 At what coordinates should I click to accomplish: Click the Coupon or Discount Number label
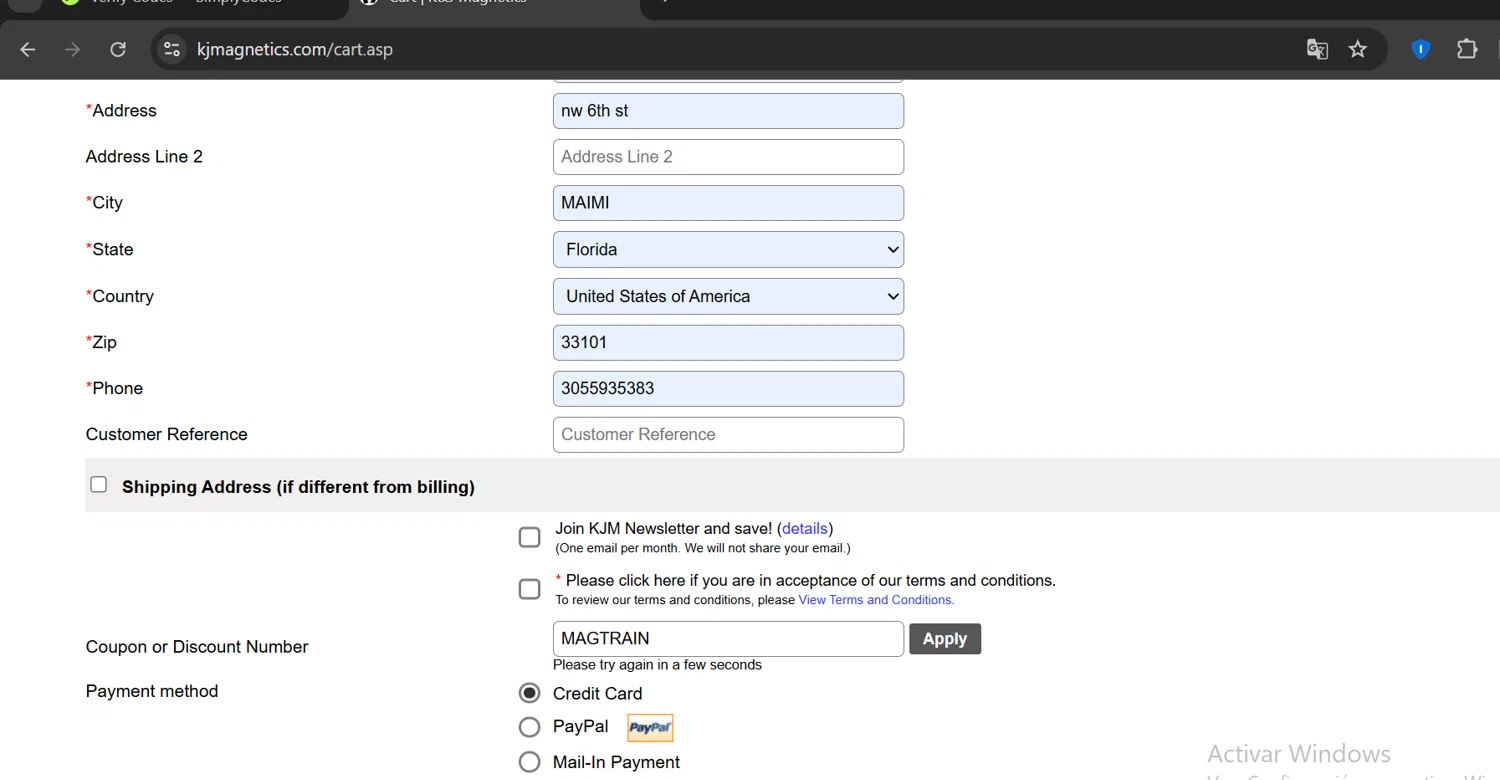pyautogui.click(x=197, y=647)
